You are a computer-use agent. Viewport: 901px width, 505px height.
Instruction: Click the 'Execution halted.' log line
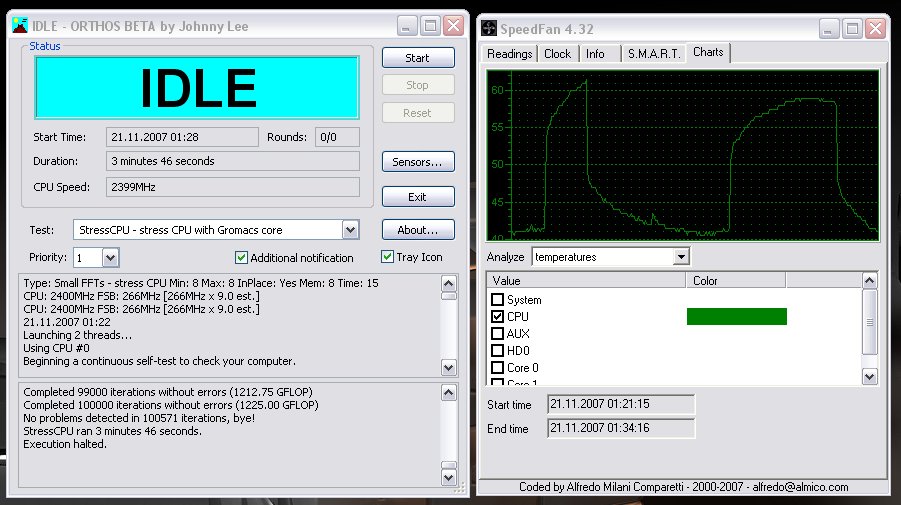pos(65,444)
